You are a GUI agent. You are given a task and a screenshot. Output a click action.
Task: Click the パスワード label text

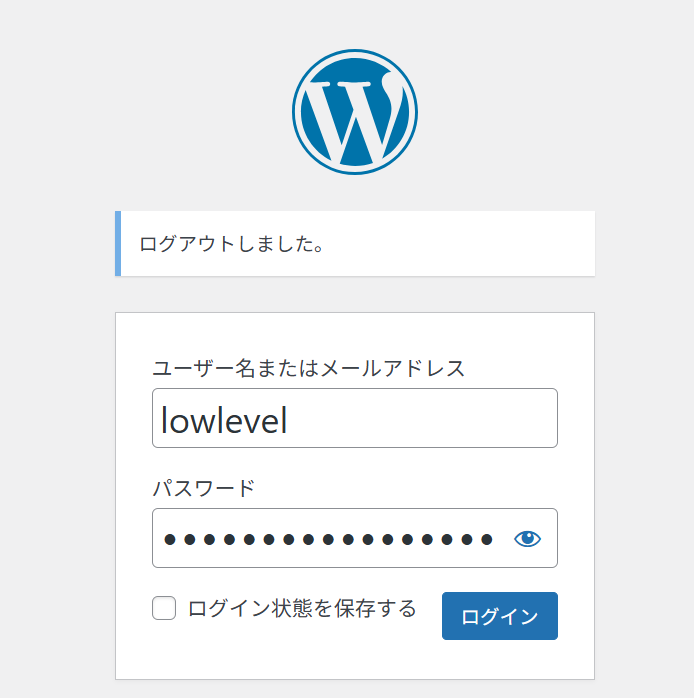[203, 488]
